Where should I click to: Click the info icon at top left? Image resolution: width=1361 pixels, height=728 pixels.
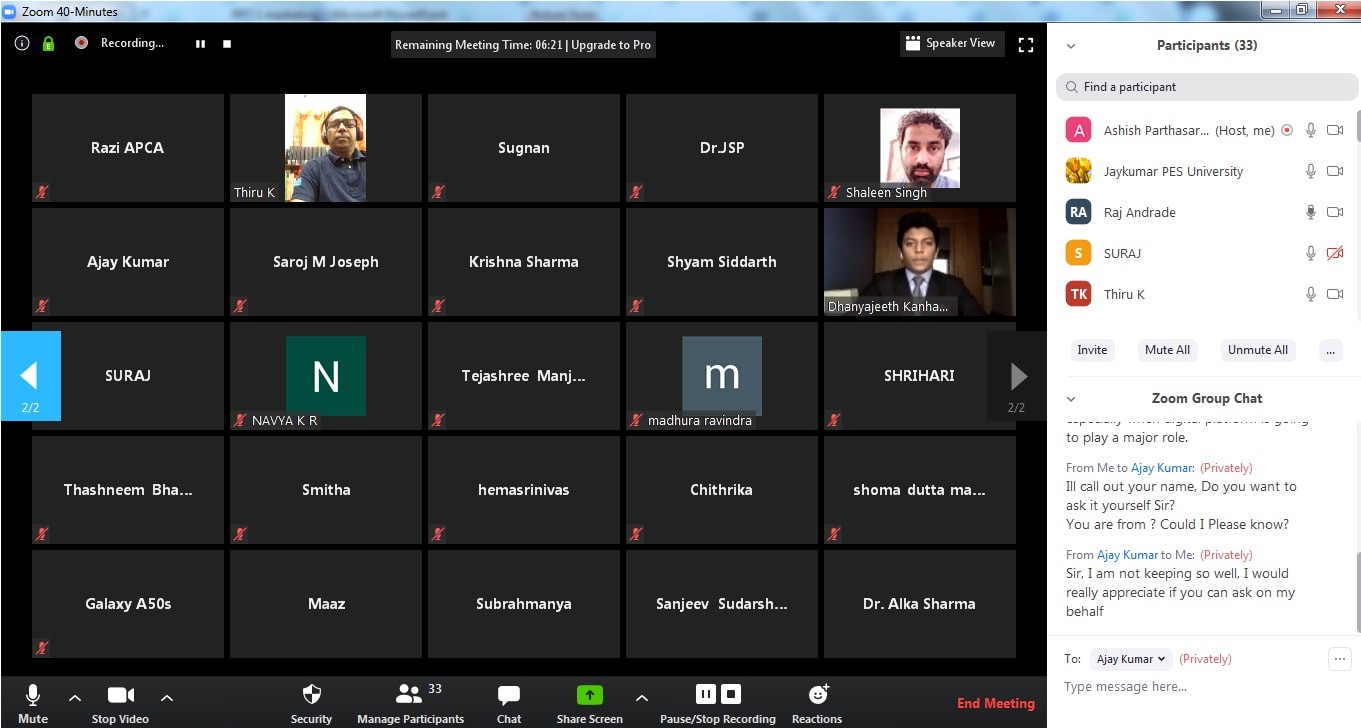coord(22,43)
